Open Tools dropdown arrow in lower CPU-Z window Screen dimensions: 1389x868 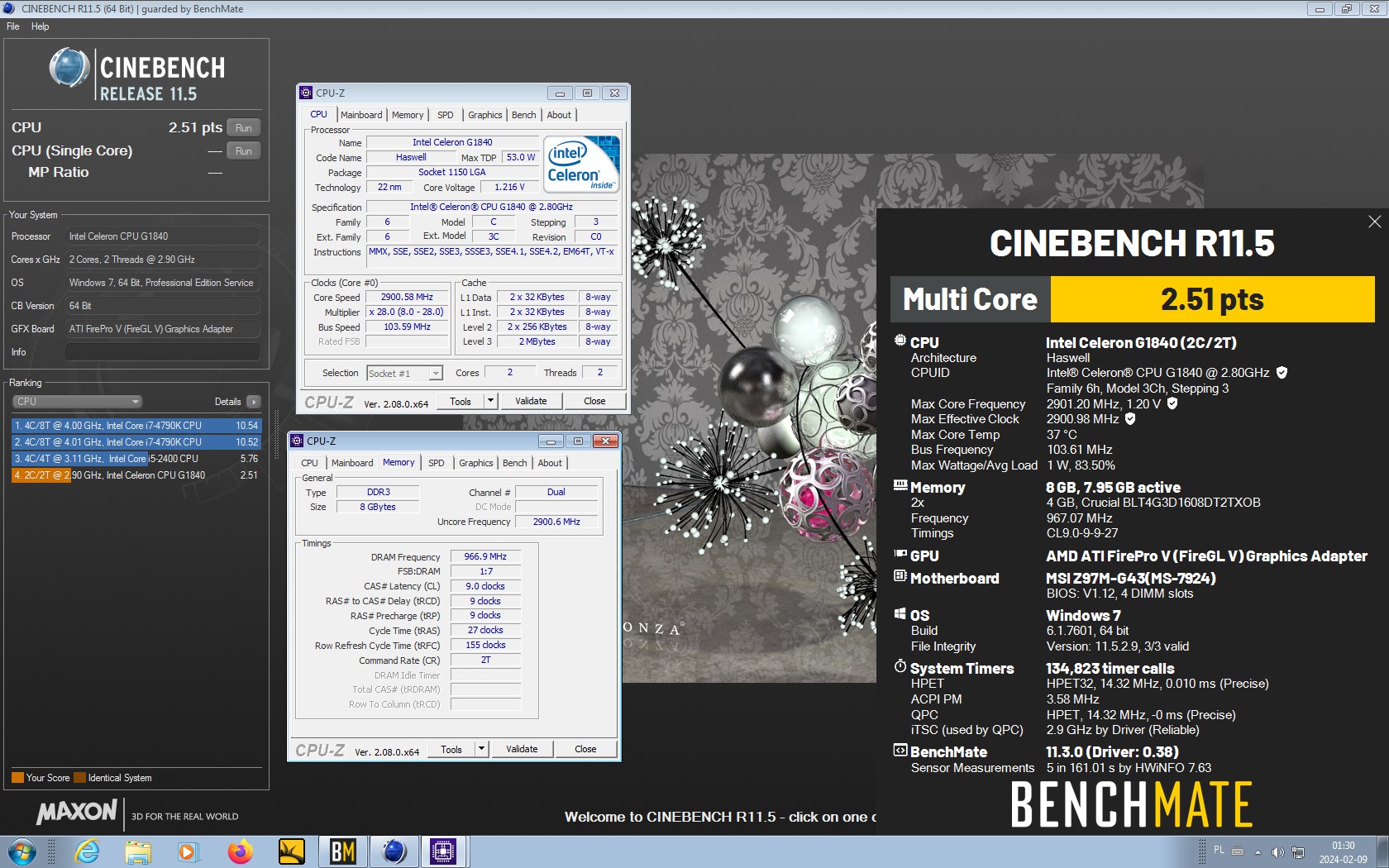pyautogui.click(x=481, y=749)
